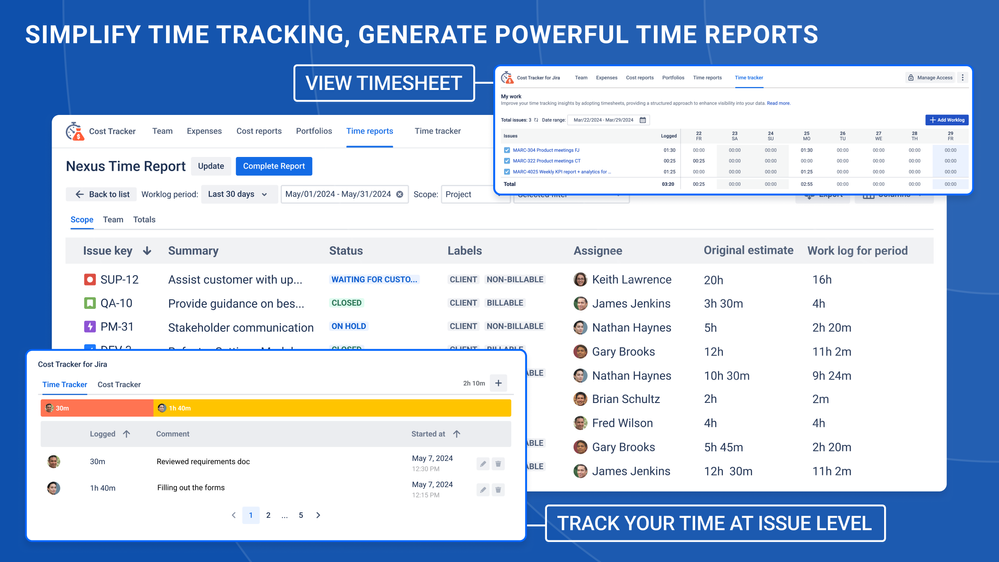
Task: Uncheck the MARC-4025 Weekly KPI report checkbox
Action: (507, 172)
